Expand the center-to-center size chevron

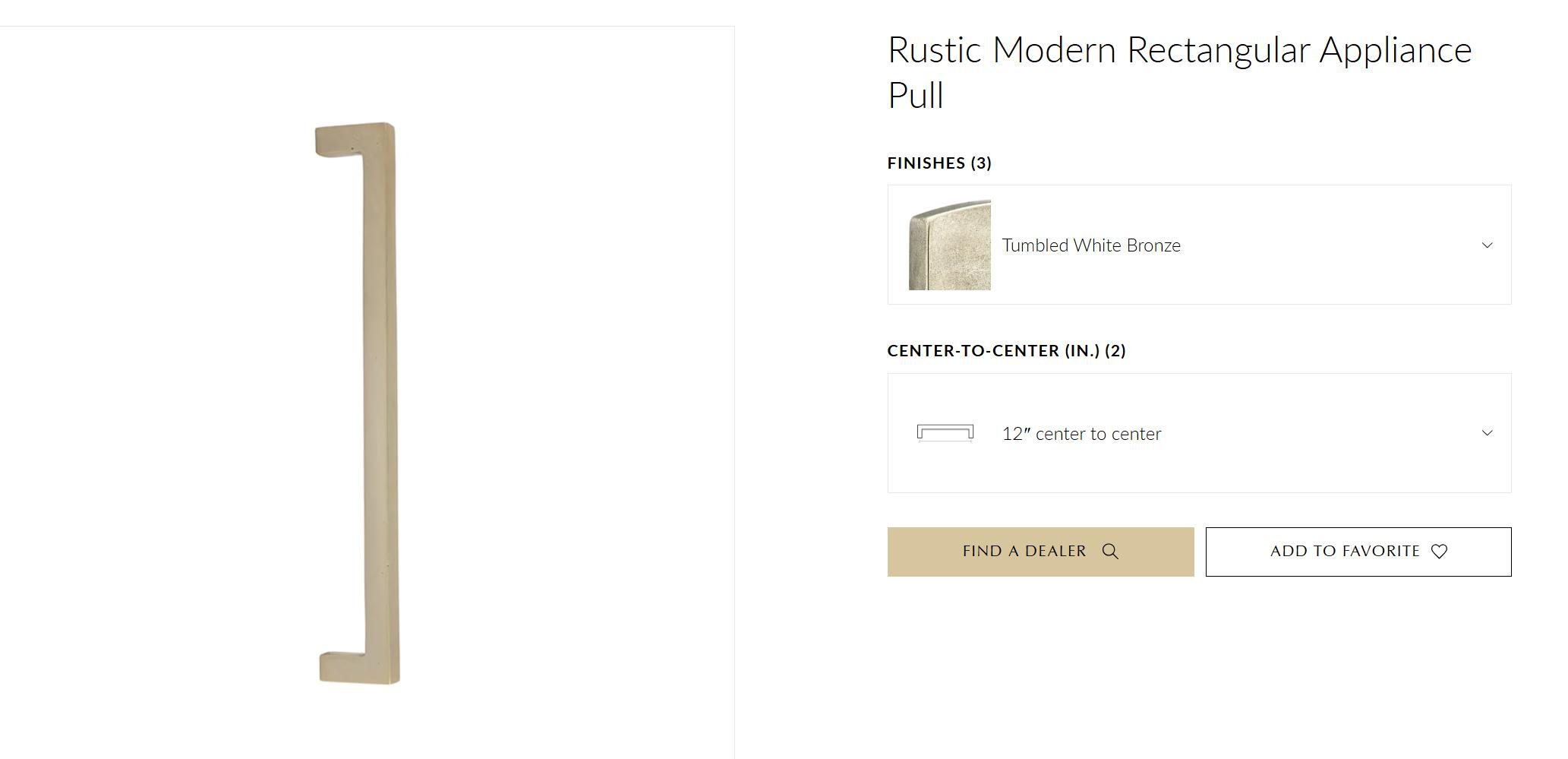pos(1487,433)
